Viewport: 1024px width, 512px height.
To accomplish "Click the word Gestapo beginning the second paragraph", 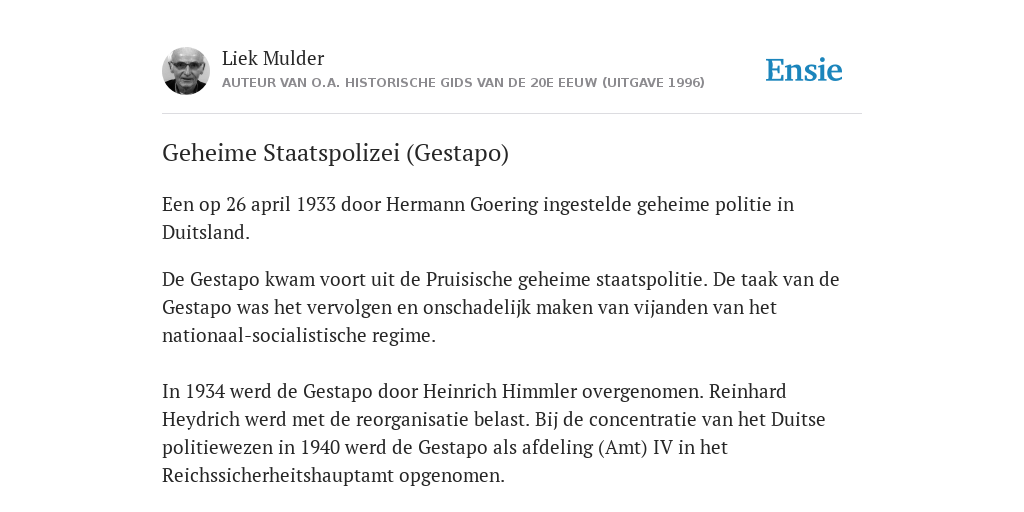I will click(225, 280).
